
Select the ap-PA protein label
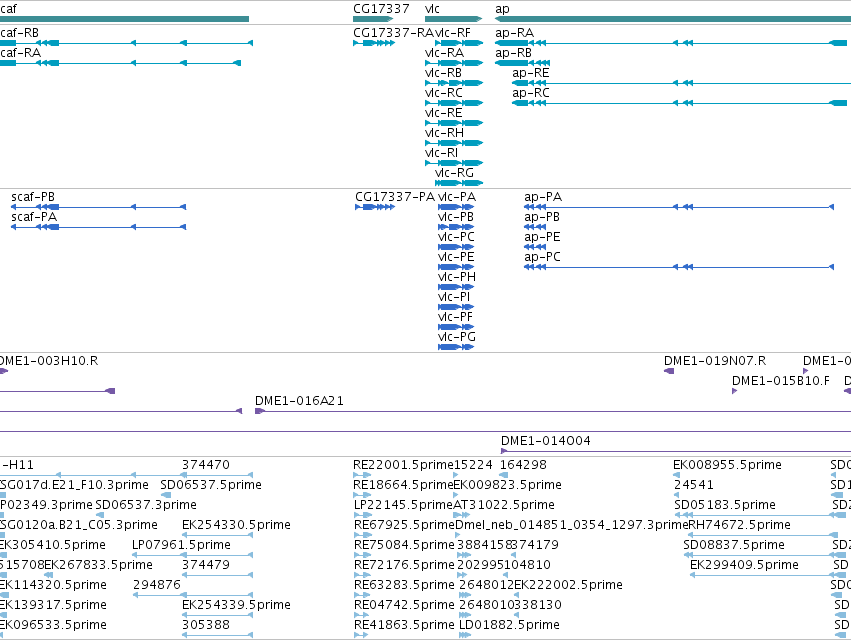[x=543, y=197]
